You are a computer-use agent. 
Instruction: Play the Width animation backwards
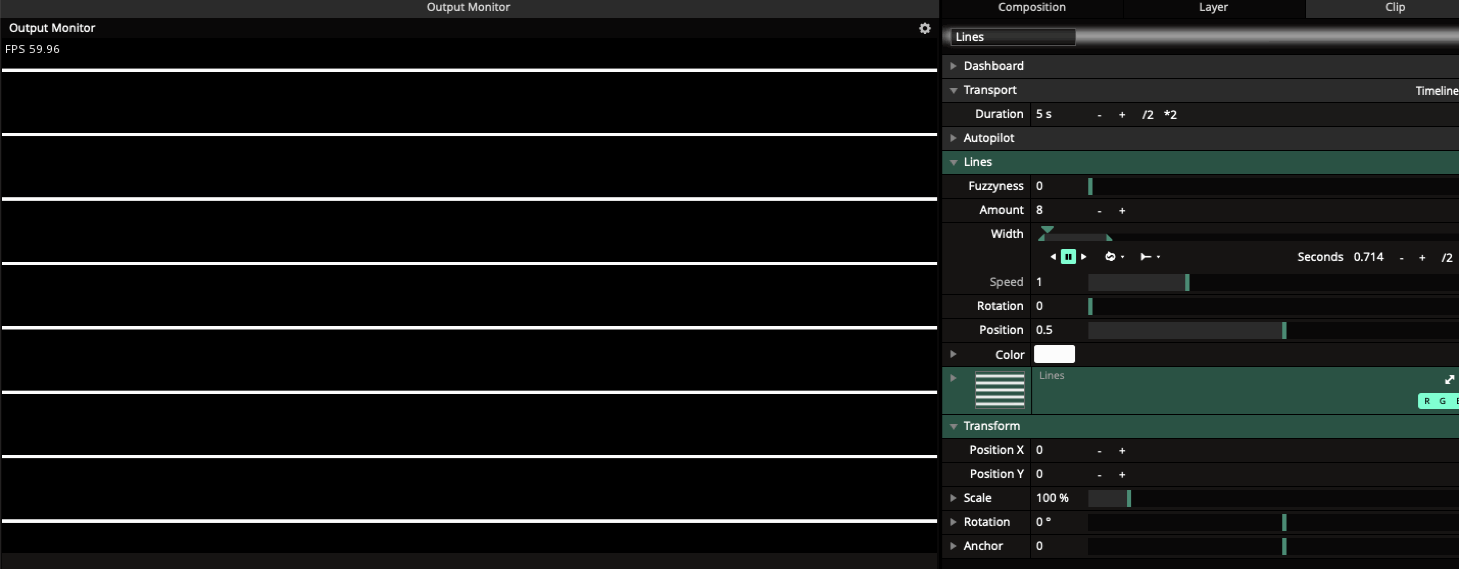click(x=1053, y=257)
